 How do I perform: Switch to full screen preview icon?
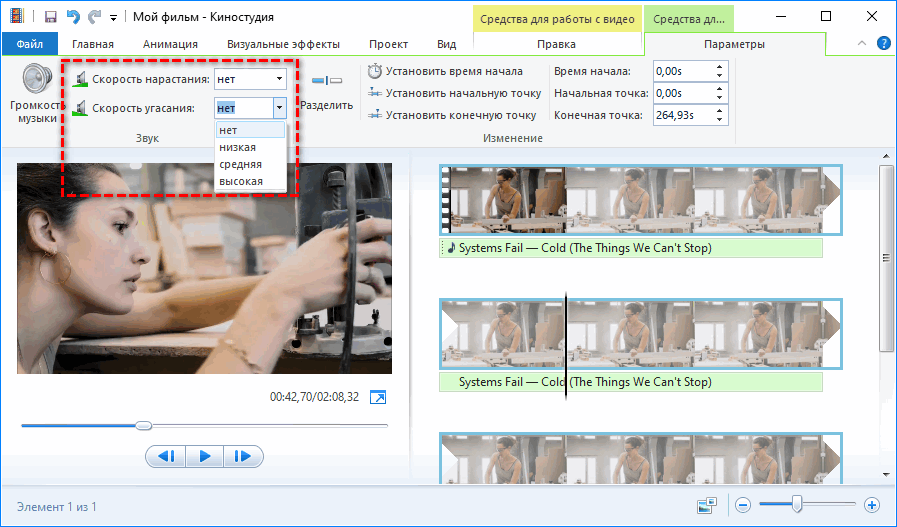[378, 397]
